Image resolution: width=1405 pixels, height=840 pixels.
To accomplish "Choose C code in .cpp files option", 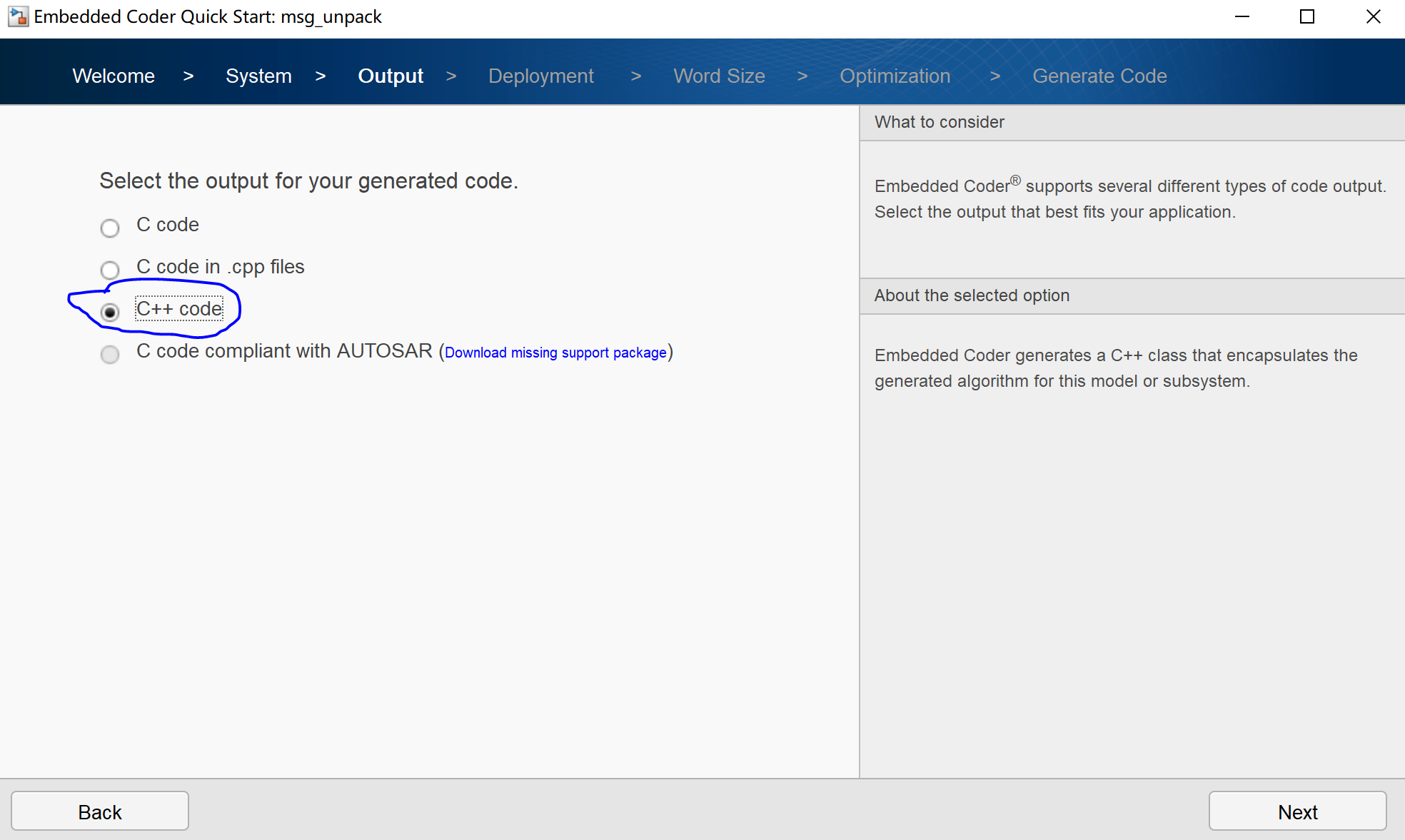I will pyautogui.click(x=110, y=270).
